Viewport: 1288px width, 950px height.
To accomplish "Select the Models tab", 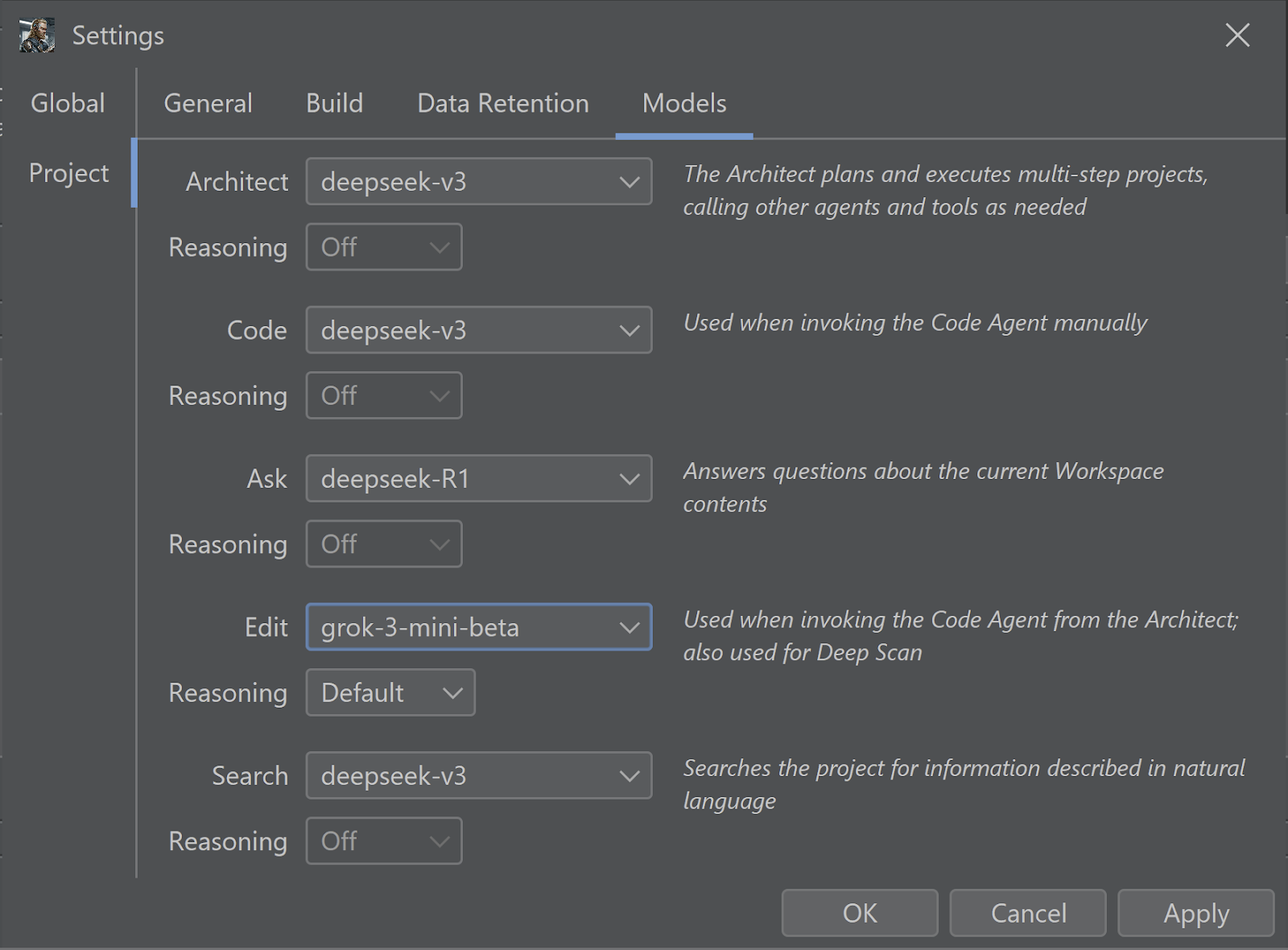I will click(684, 104).
